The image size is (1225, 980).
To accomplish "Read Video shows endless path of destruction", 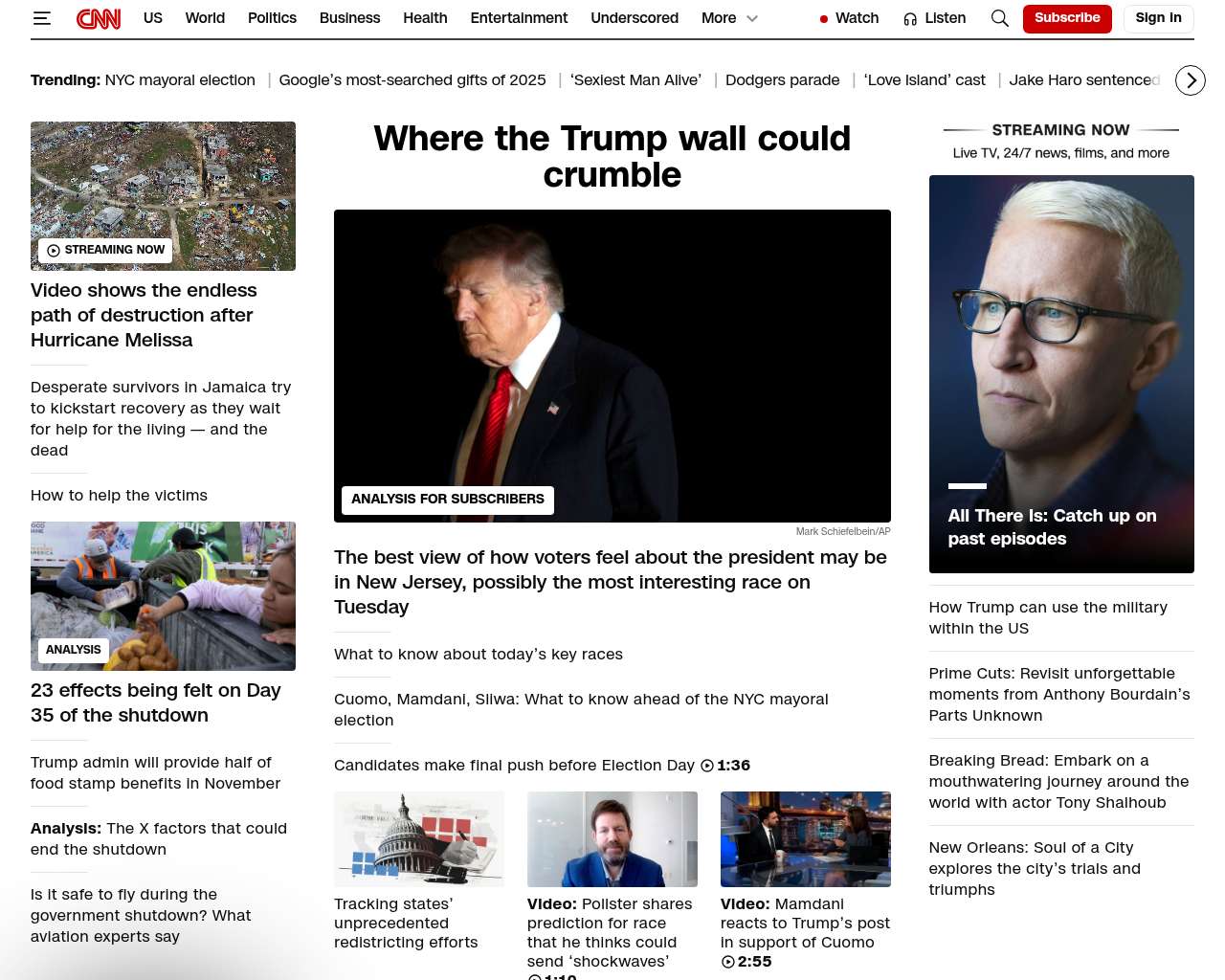I will coord(144,315).
